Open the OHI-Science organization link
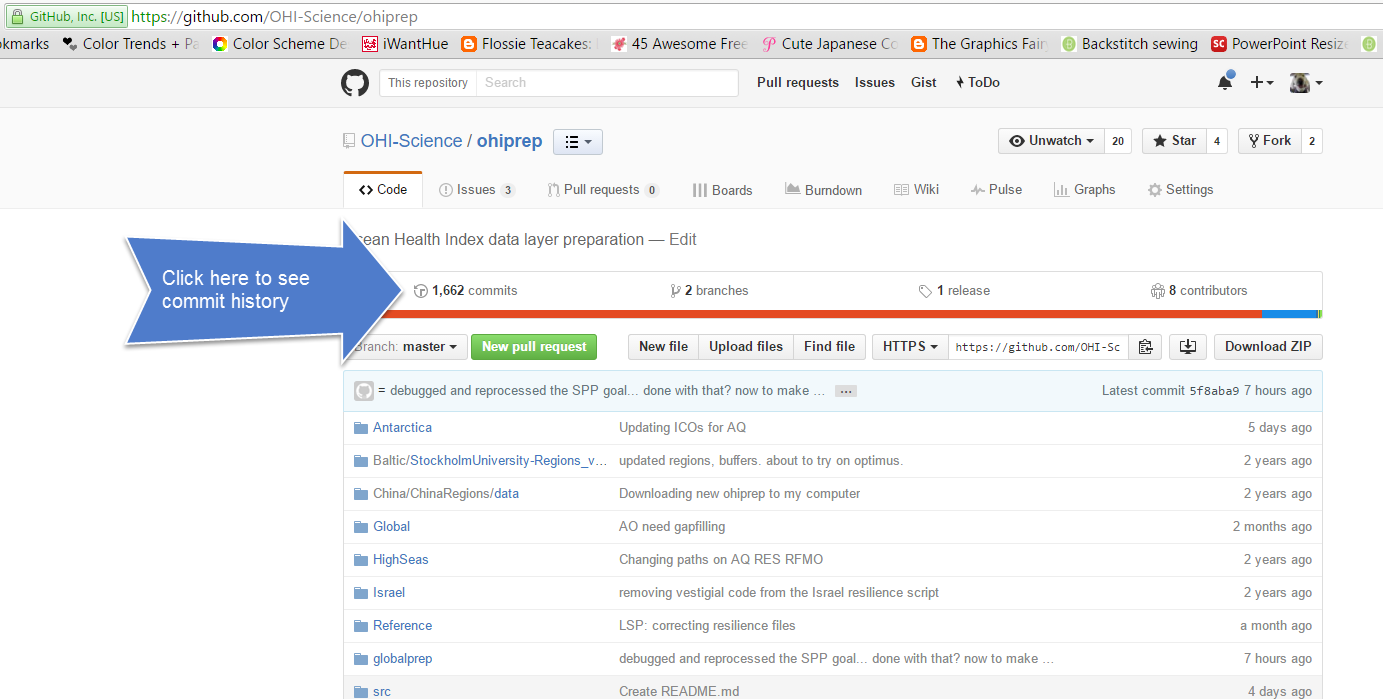The image size is (1383, 699). [x=411, y=141]
